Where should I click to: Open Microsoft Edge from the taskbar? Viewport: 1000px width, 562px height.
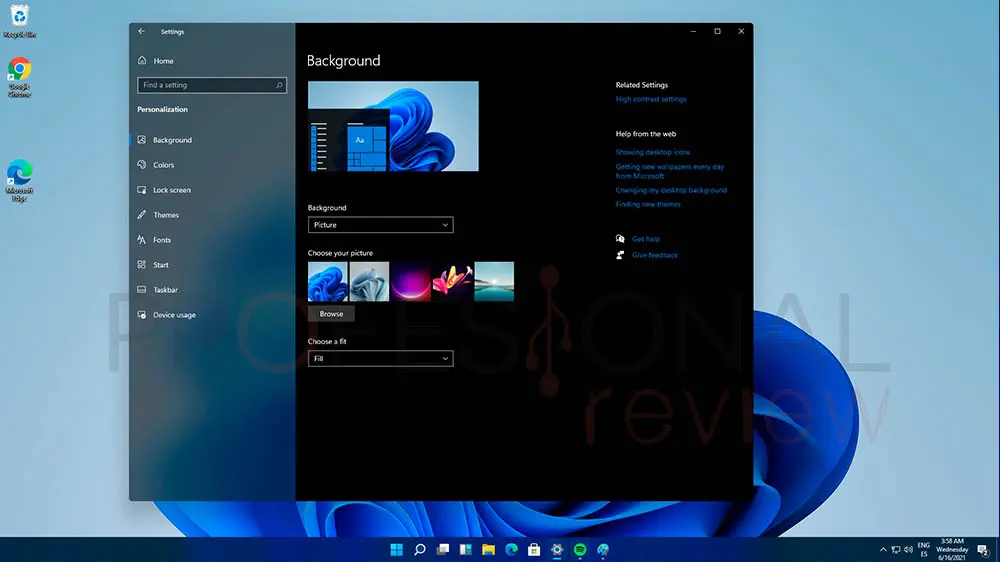point(511,549)
